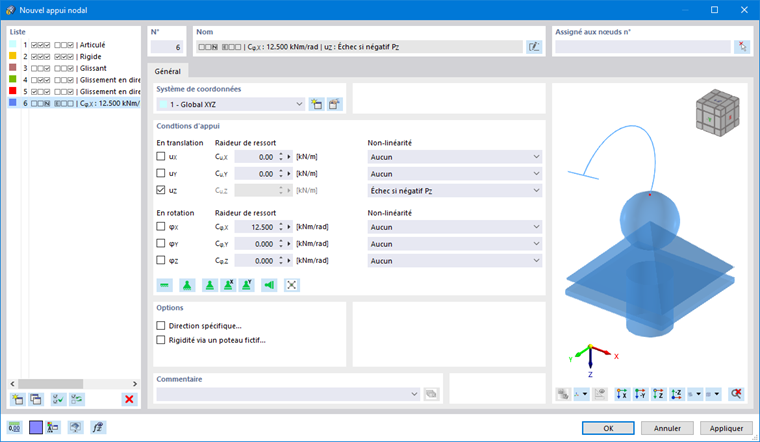The width and height of the screenshot is (760, 442).
Task: Open the comment library icon
Action: coord(431,394)
